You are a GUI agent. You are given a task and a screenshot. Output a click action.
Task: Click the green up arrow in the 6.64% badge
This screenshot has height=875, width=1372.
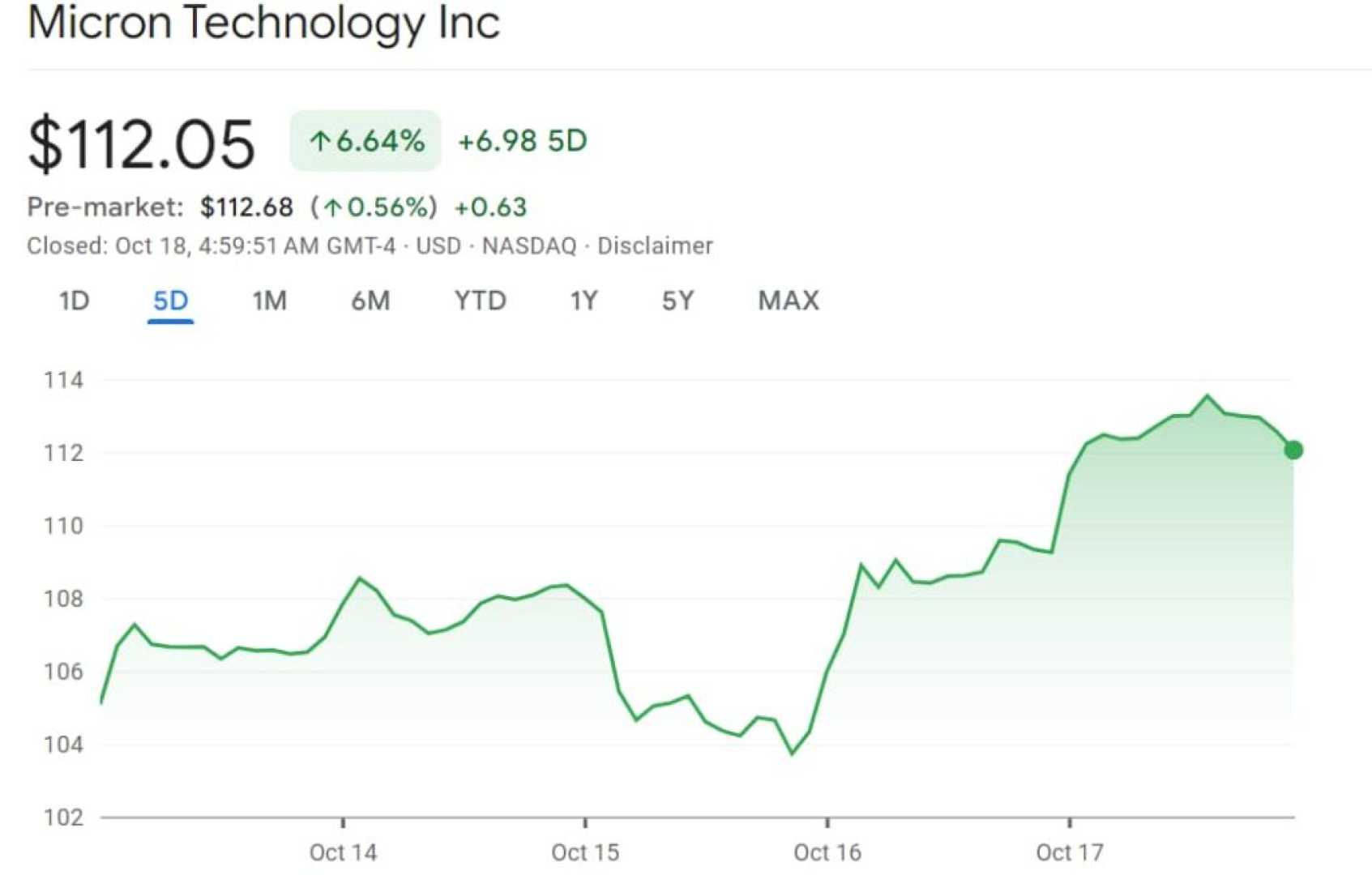(x=321, y=140)
